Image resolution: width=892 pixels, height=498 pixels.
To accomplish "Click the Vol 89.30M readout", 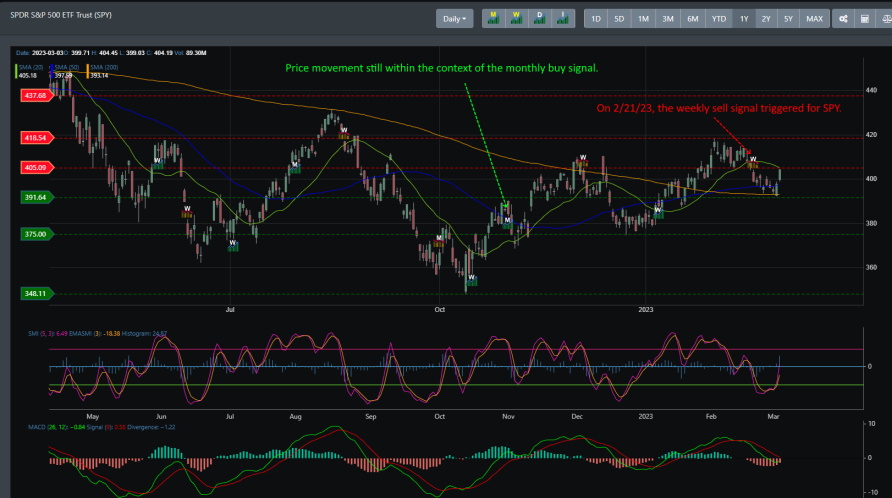I will pos(191,53).
